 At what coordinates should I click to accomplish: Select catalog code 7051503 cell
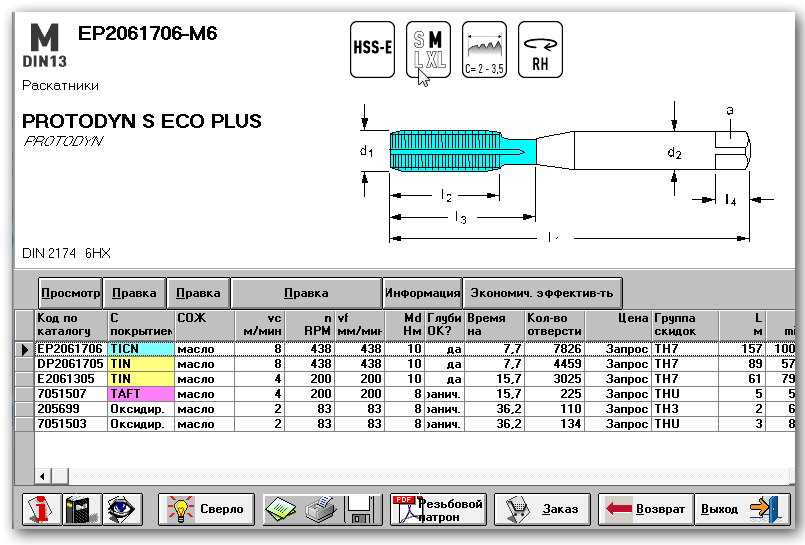coord(70,424)
